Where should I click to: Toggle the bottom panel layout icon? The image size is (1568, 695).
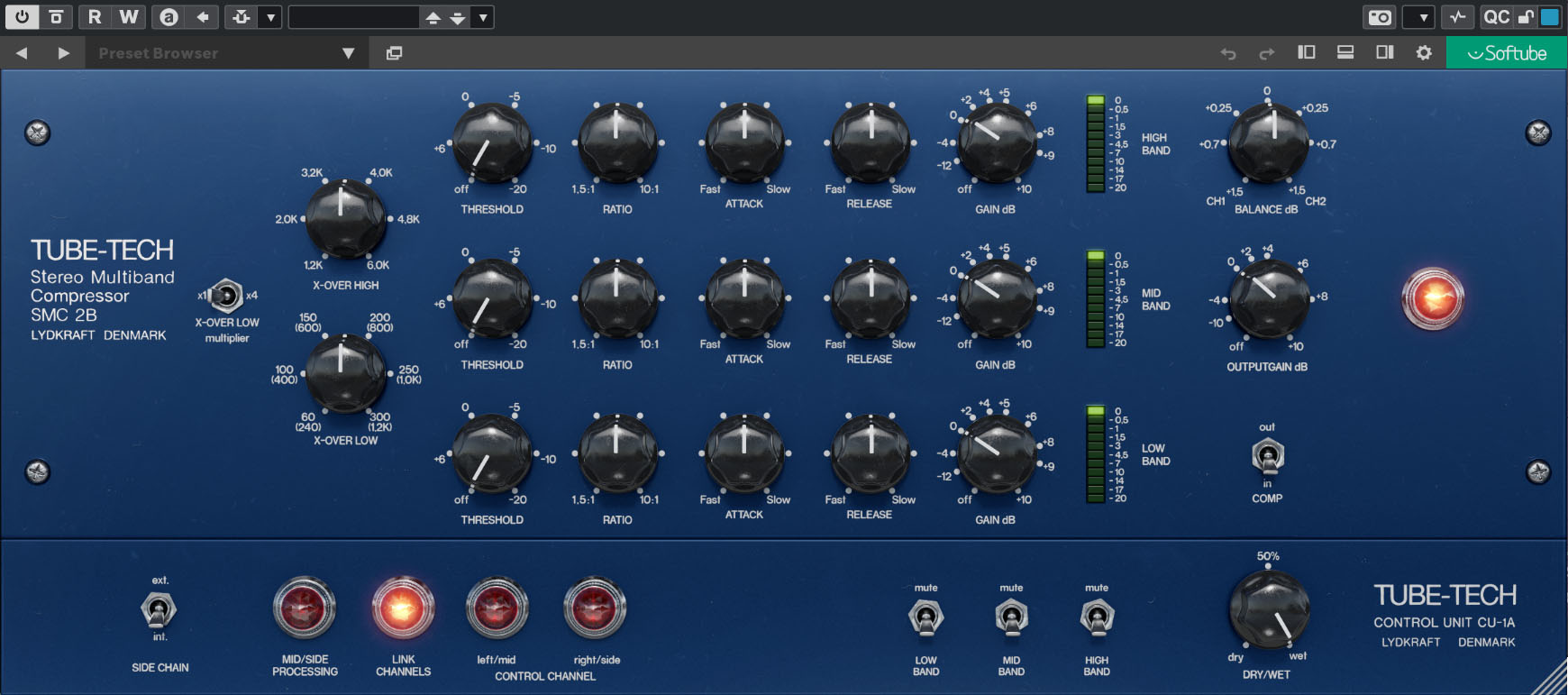1345,52
